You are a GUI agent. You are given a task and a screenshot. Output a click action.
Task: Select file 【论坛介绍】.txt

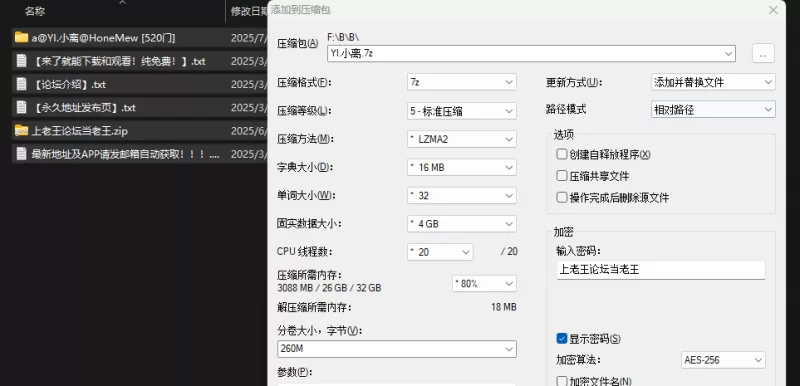click(x=140, y=84)
